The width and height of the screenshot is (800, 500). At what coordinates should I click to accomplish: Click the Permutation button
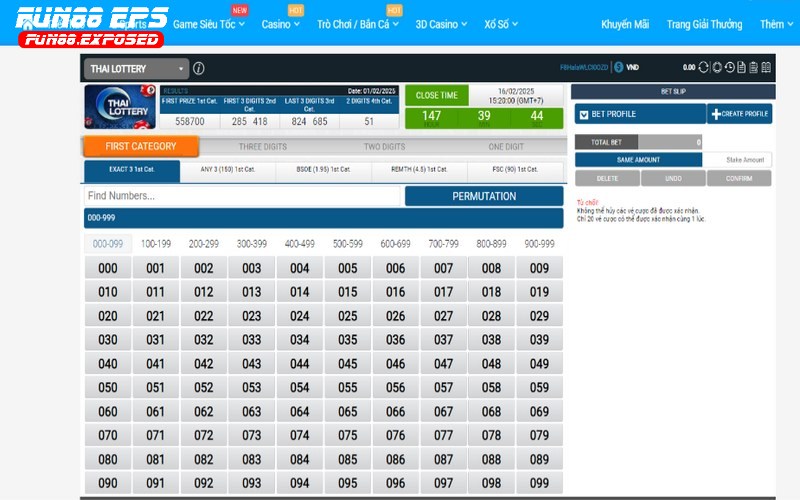click(484, 196)
